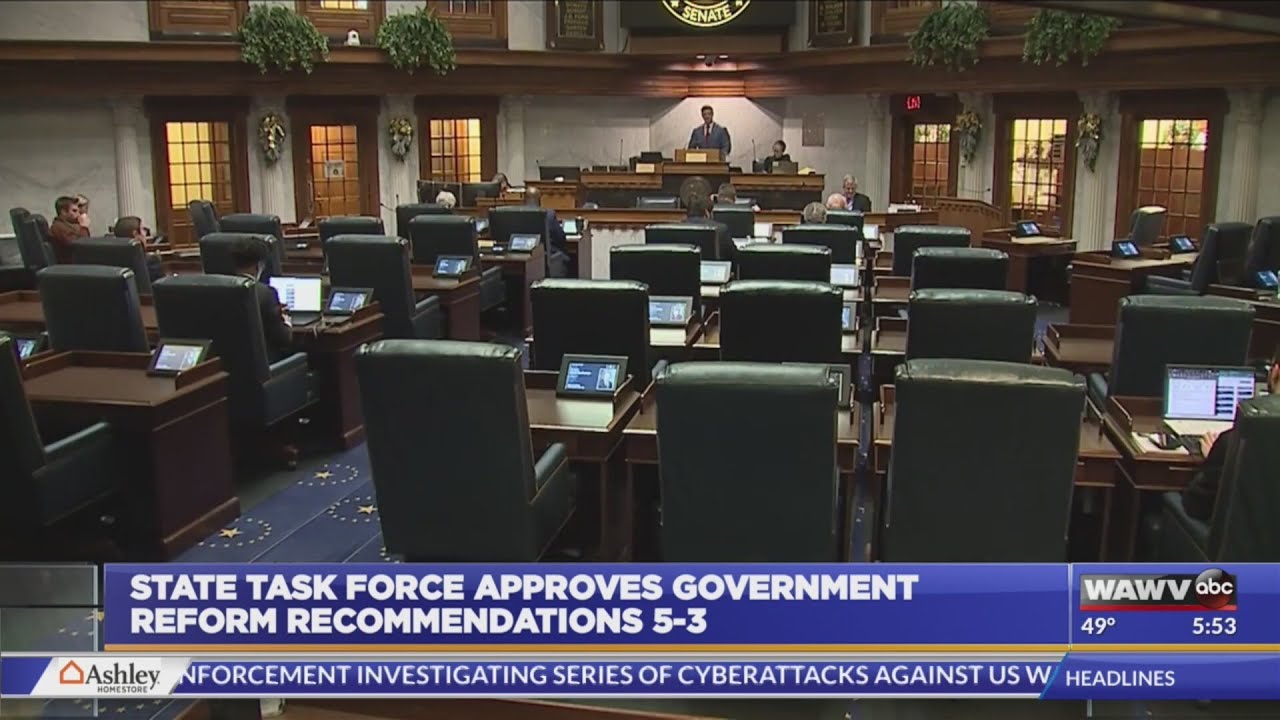Click the SENATE seal at top

pyautogui.click(x=706, y=10)
